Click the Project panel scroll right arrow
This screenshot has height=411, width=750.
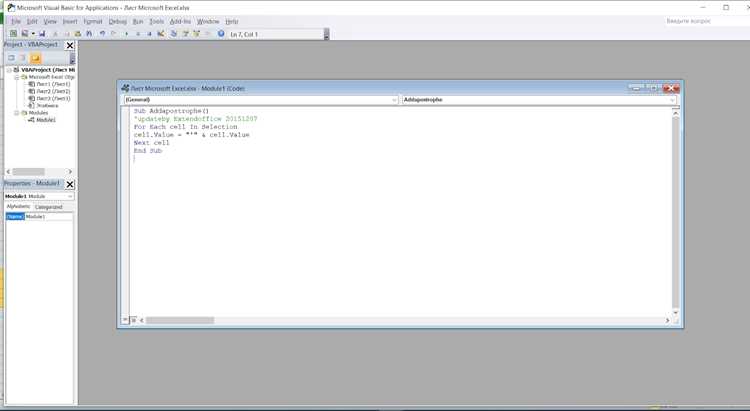click(x=70, y=172)
